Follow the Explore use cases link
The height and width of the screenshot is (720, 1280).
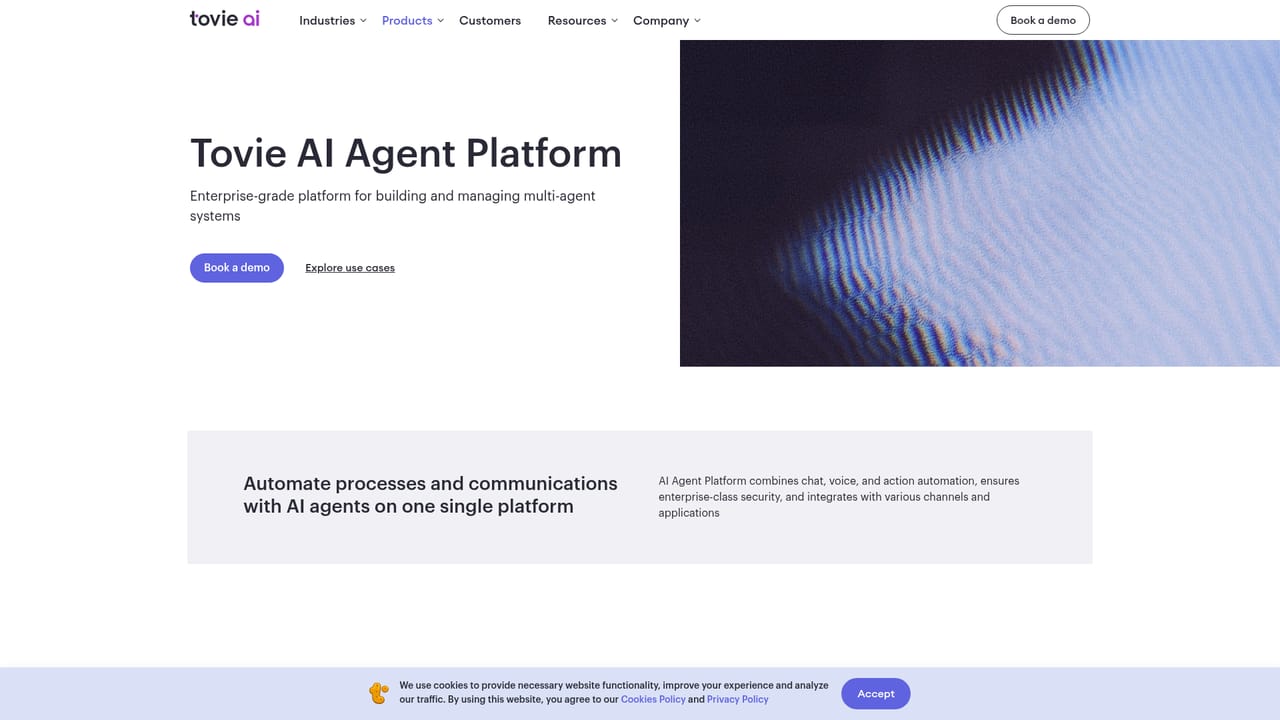[x=350, y=268]
